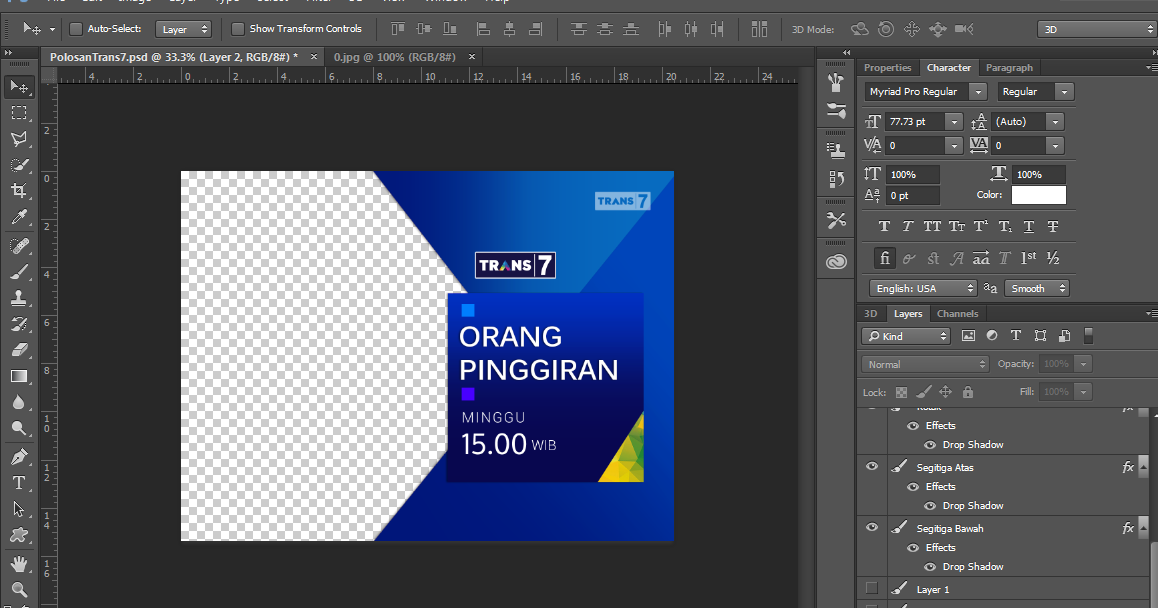
Task: Toggle Underline text style
Action: [1029, 227]
